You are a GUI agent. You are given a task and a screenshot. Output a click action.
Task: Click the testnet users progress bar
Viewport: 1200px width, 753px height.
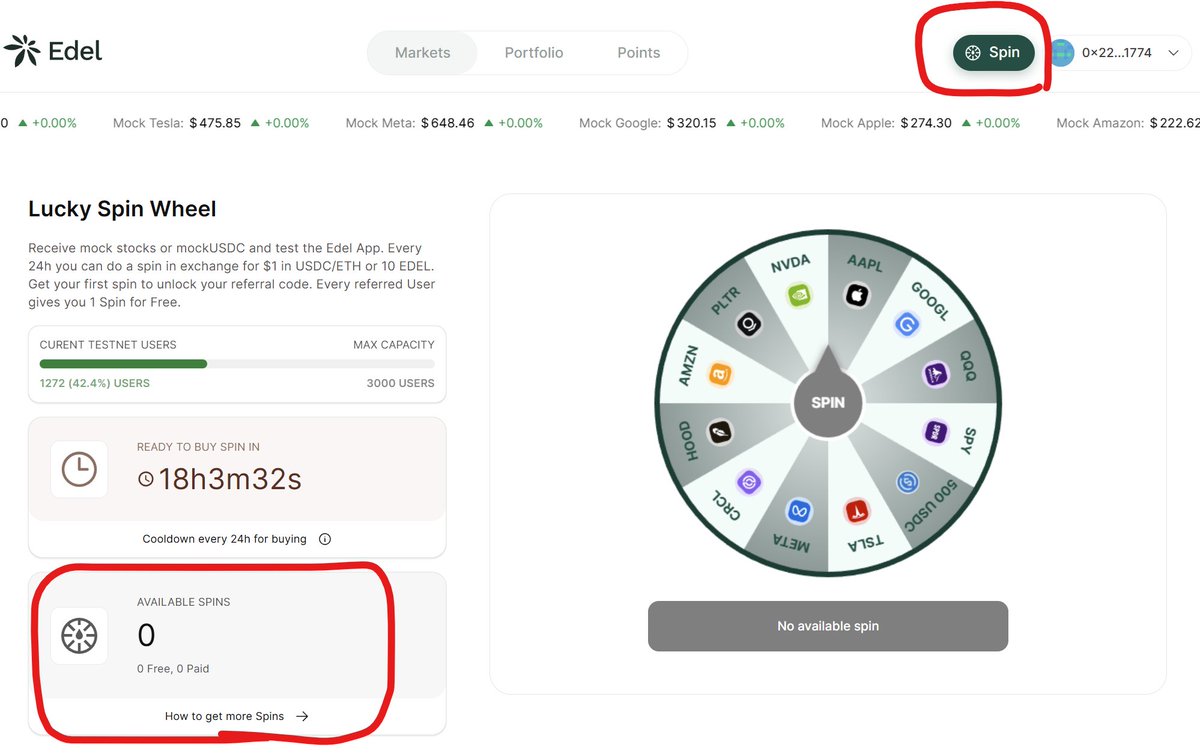tap(237, 364)
